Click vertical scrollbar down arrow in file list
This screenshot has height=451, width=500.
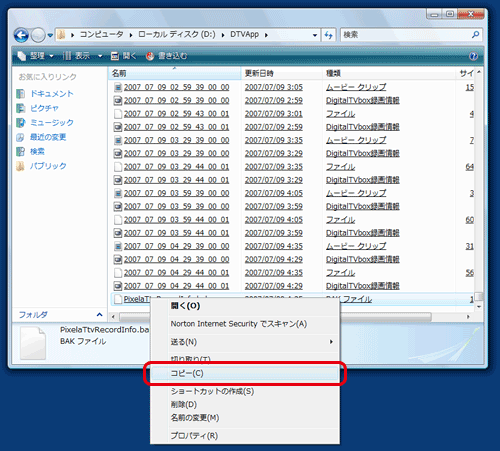point(479,307)
